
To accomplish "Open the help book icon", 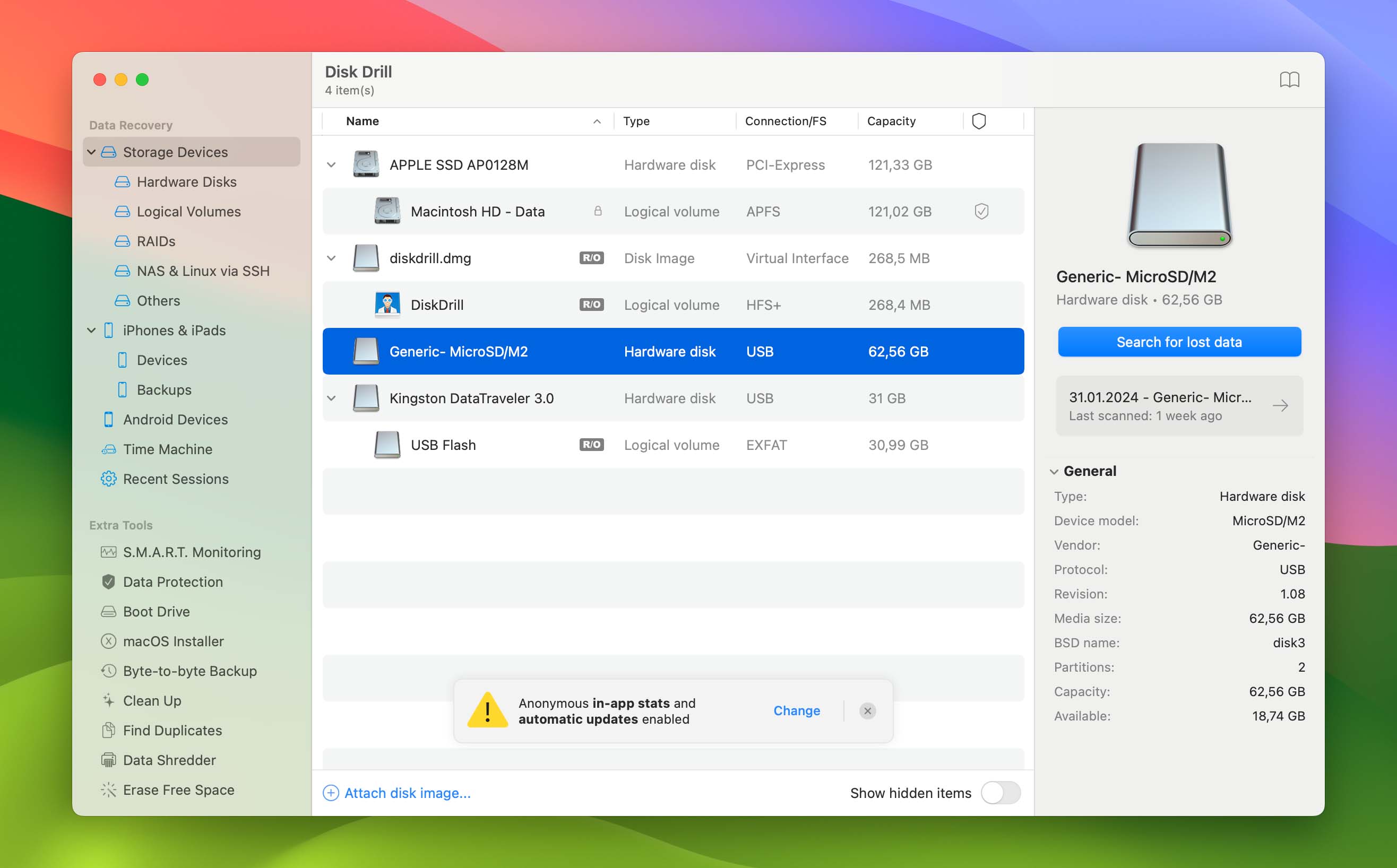I will pos(1289,79).
